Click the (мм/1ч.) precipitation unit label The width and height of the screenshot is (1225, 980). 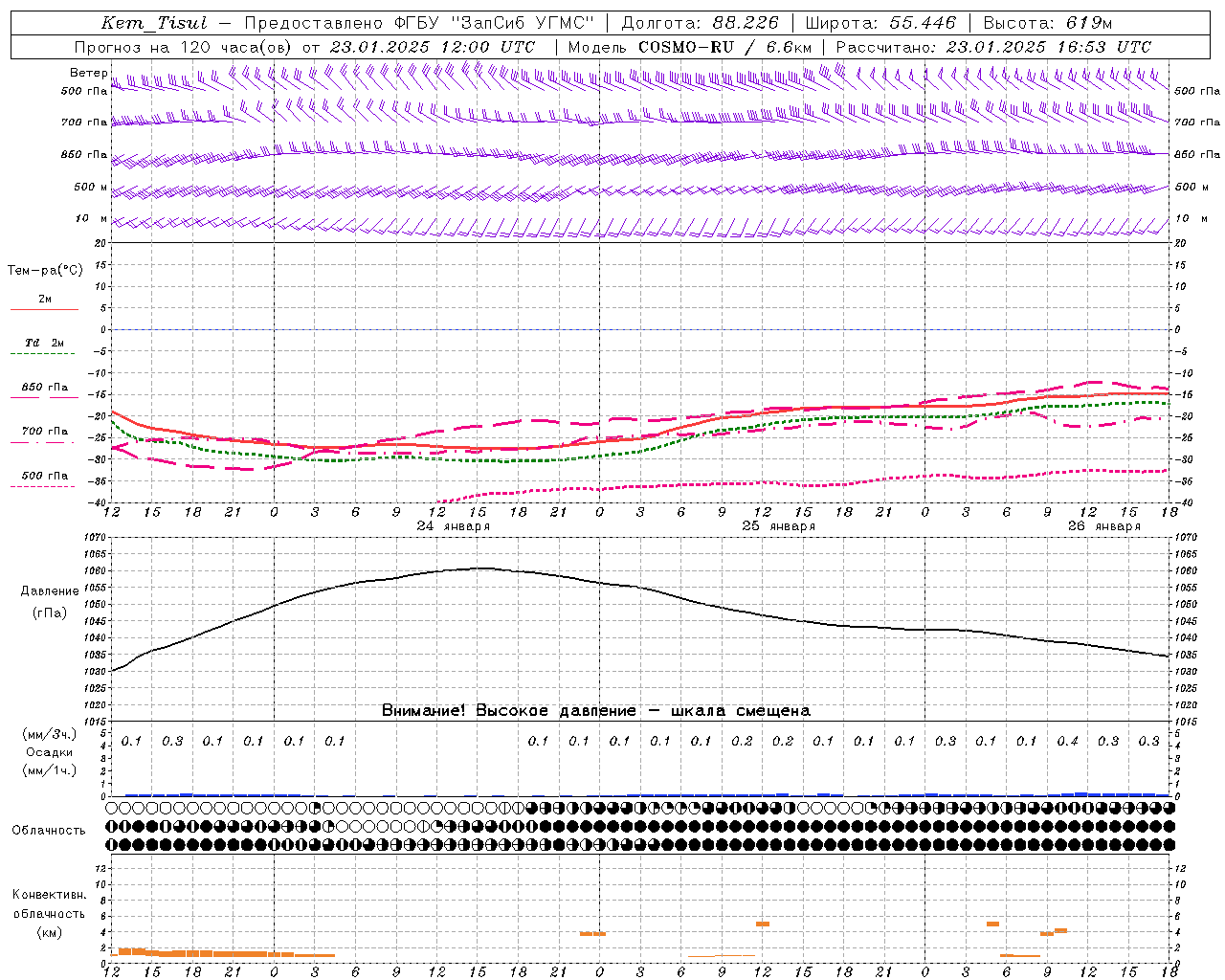[x=50, y=770]
